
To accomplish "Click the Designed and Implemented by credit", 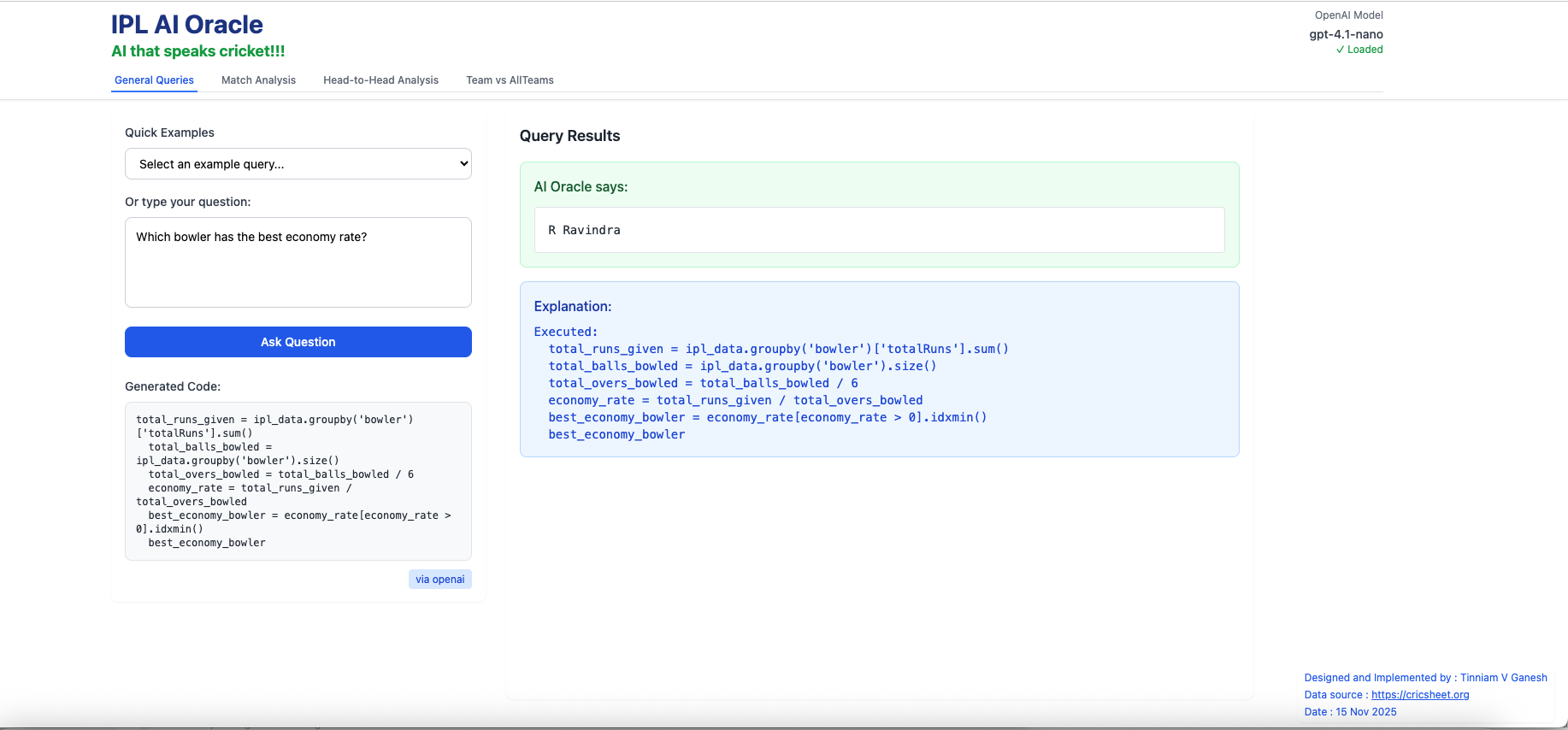I will tap(1425, 678).
